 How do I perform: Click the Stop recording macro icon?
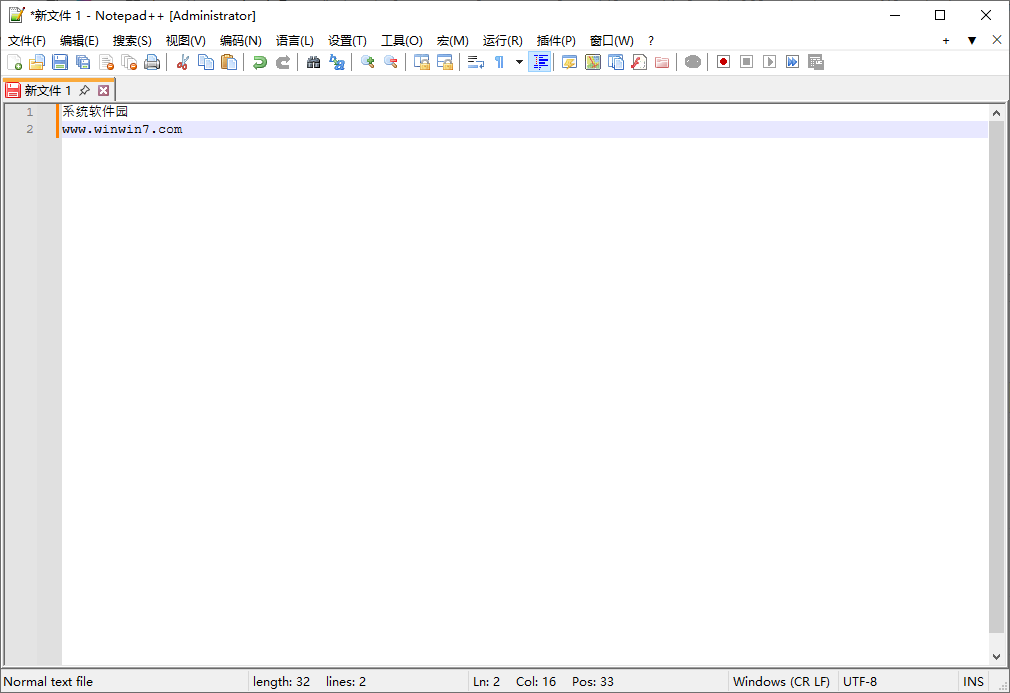click(x=747, y=62)
